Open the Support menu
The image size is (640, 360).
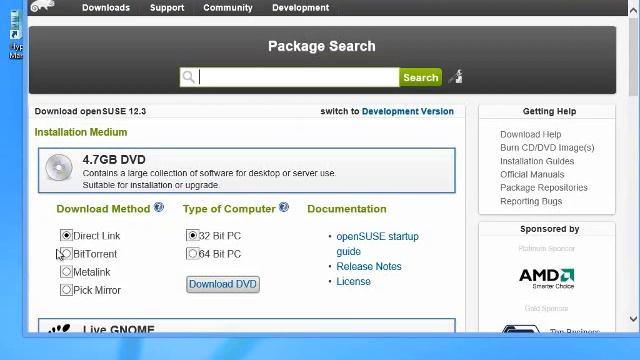pos(167,8)
